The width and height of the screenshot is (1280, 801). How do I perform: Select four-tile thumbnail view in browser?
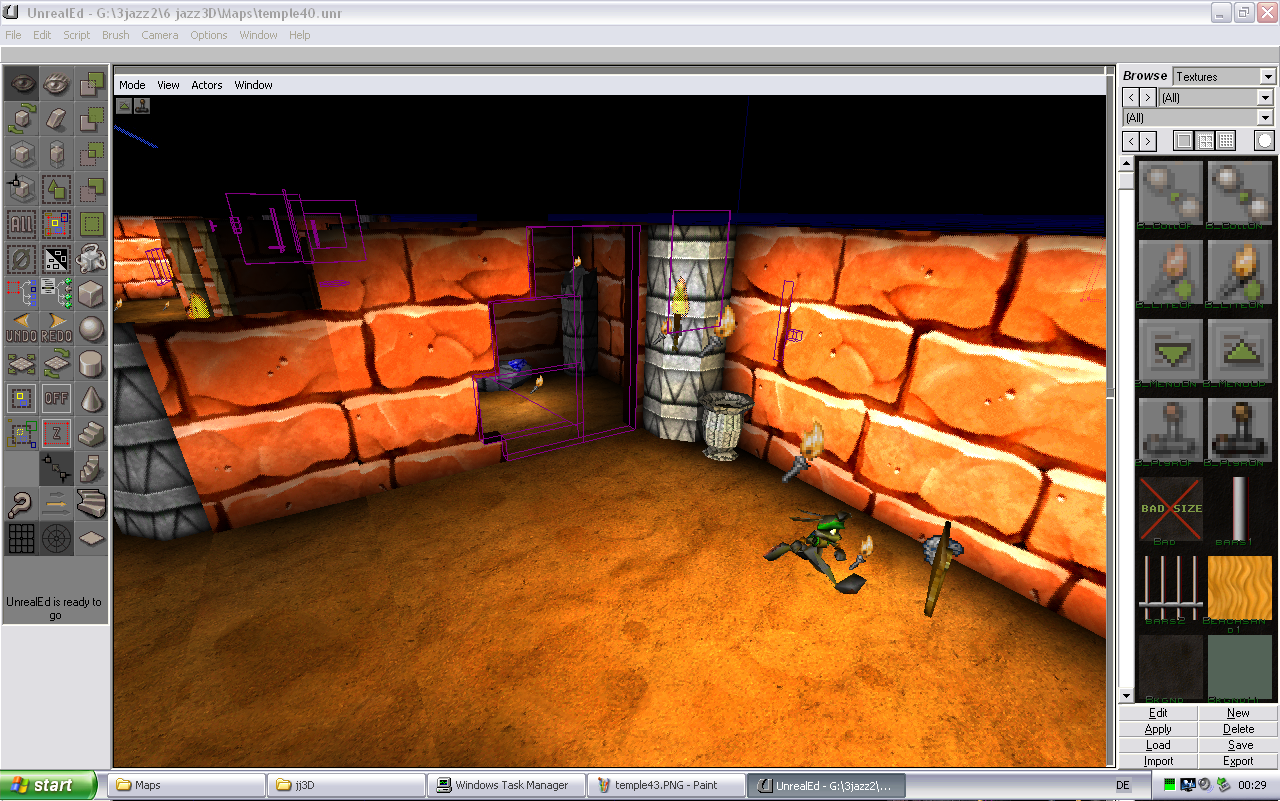pyautogui.click(x=1205, y=141)
